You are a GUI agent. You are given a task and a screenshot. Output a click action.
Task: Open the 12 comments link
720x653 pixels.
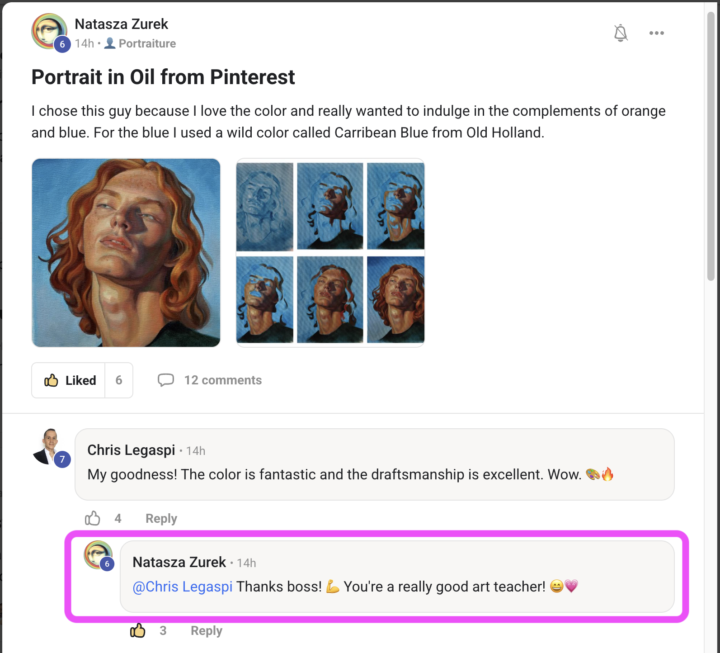[x=222, y=380]
